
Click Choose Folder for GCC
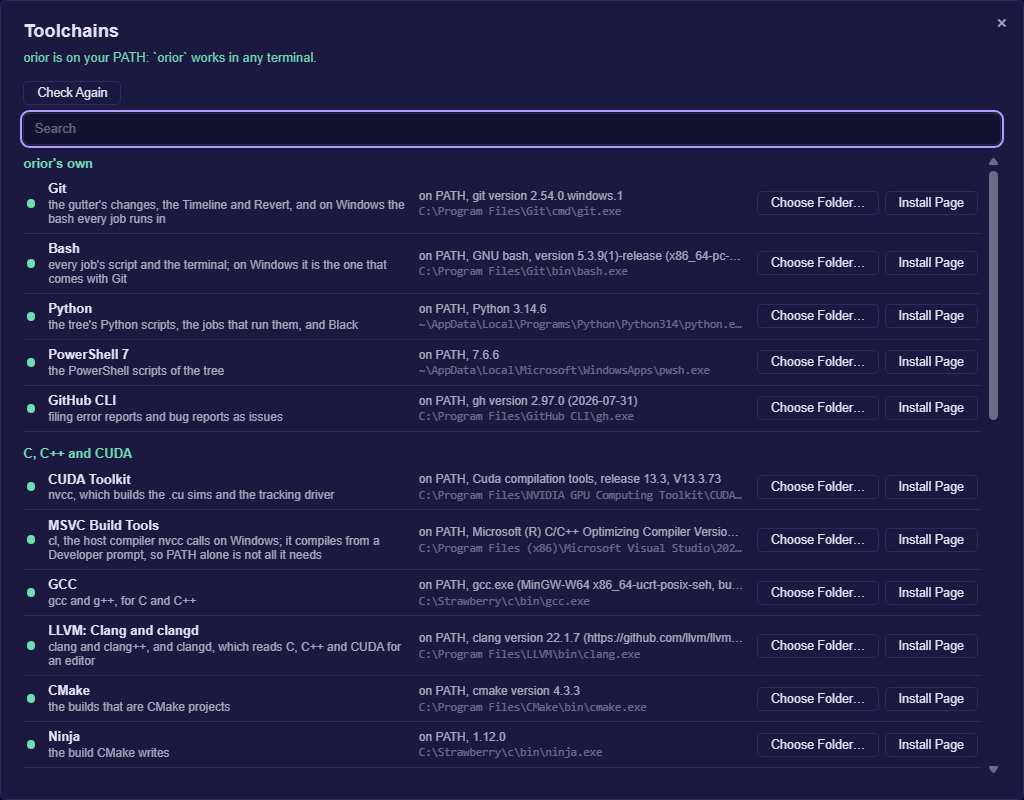click(x=817, y=593)
